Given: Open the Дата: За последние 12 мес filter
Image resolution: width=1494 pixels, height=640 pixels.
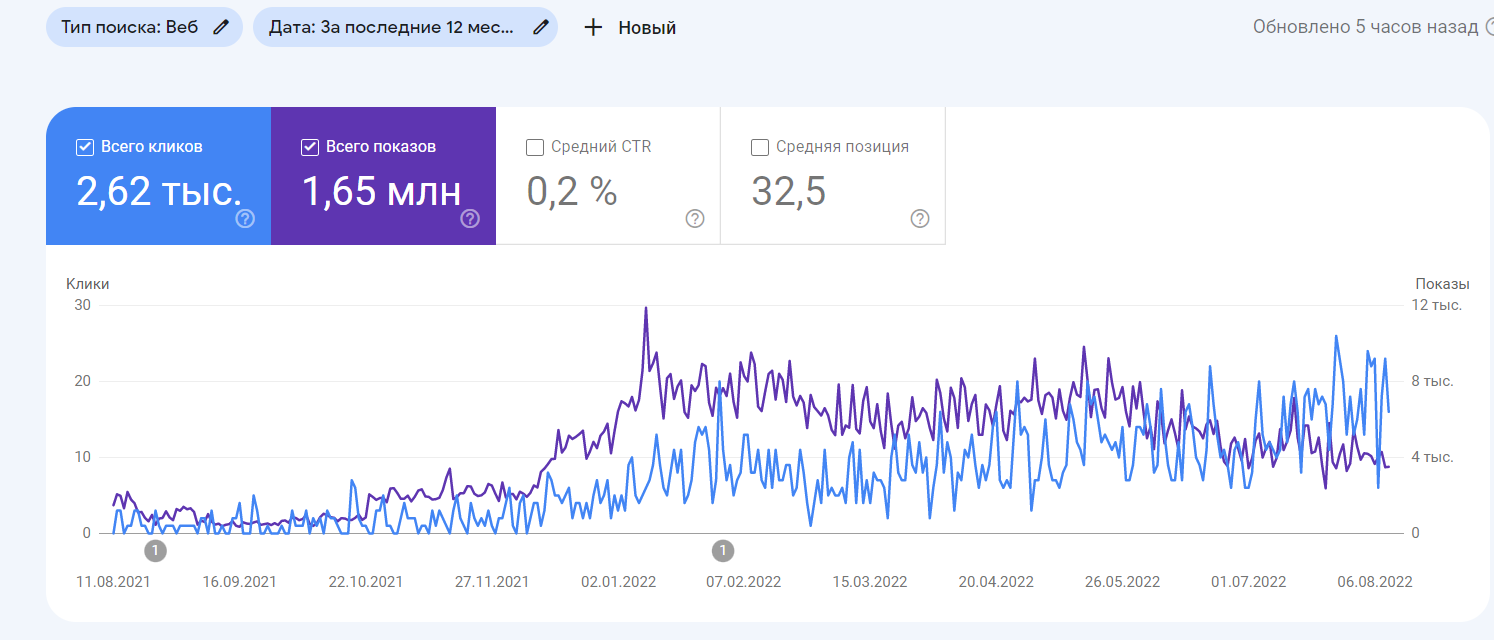Looking at the screenshot, I should [390, 27].
